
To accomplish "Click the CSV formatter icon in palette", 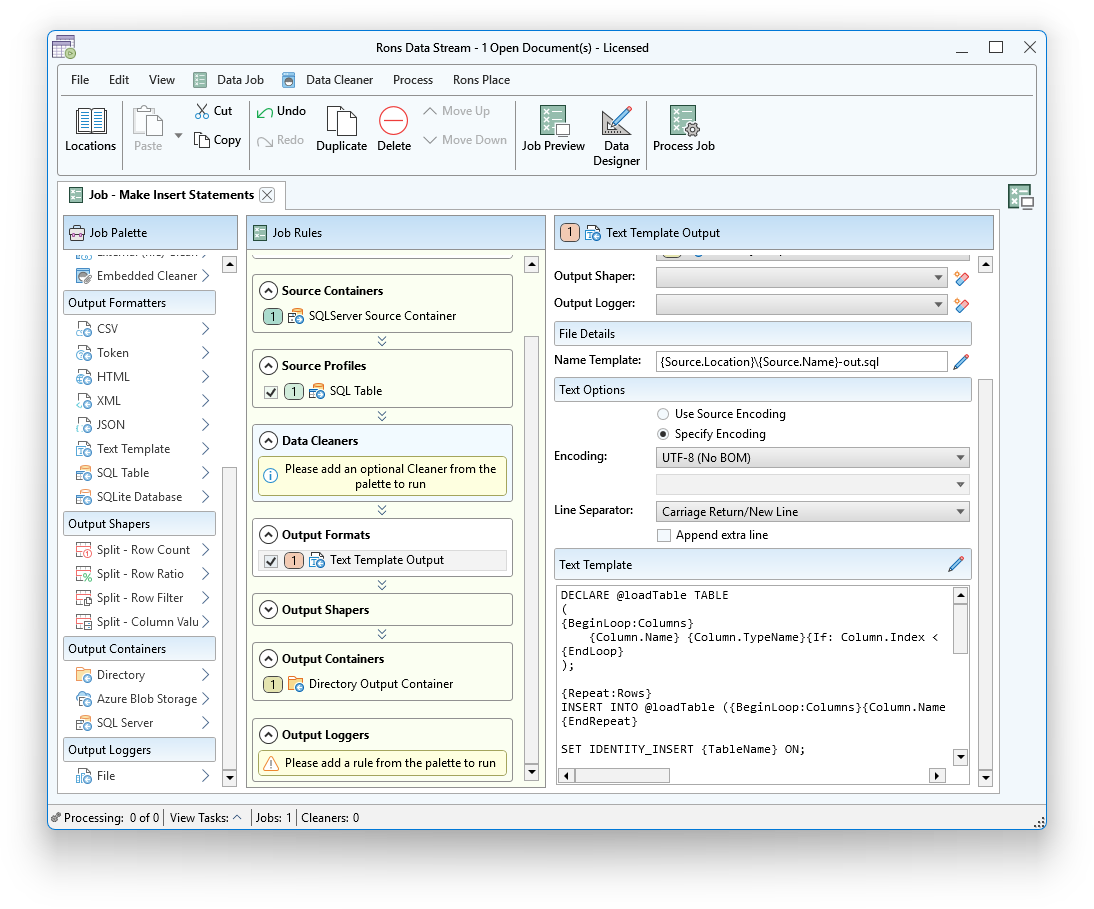I will [x=84, y=329].
